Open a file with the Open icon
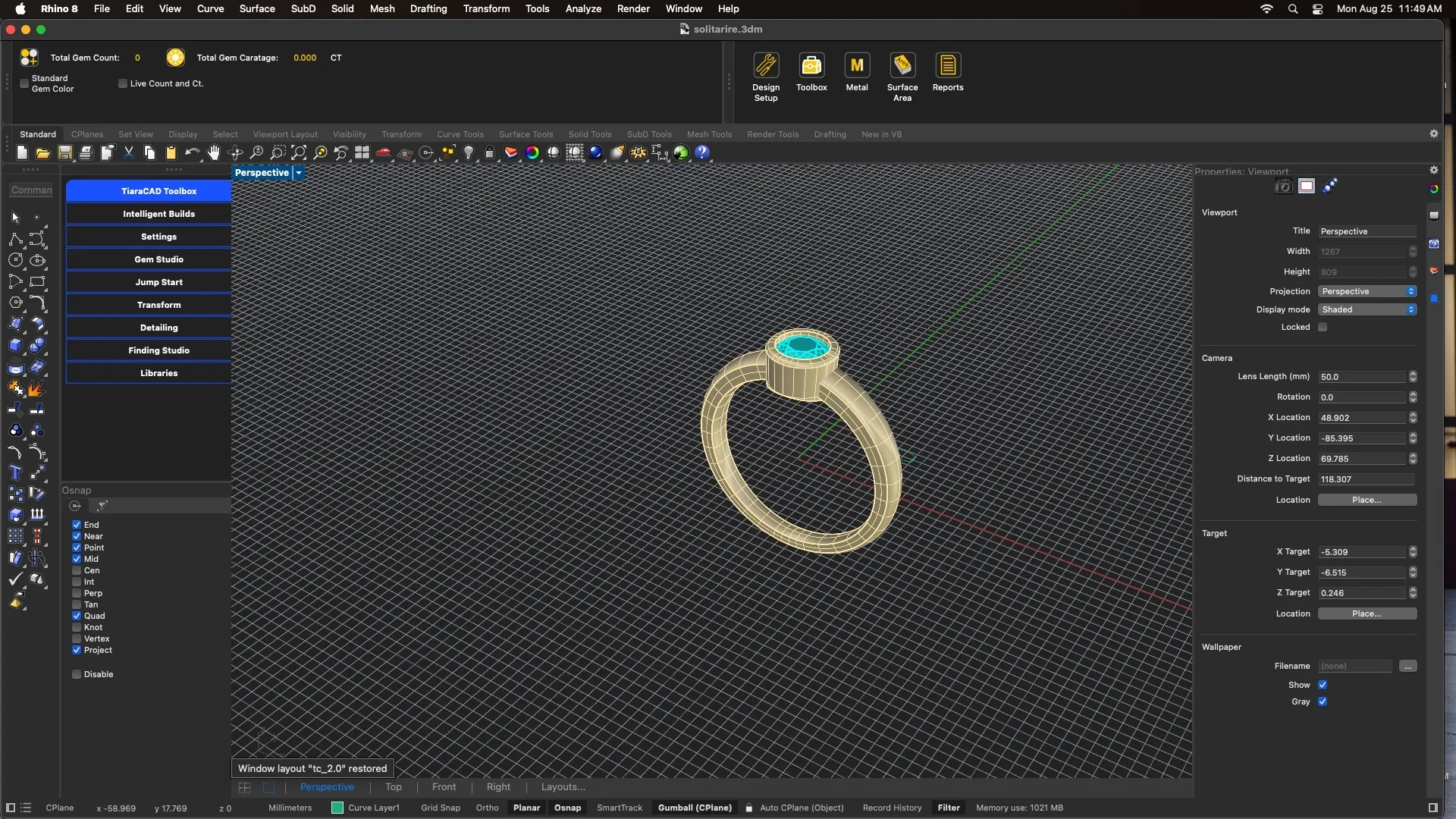 pyautogui.click(x=42, y=152)
